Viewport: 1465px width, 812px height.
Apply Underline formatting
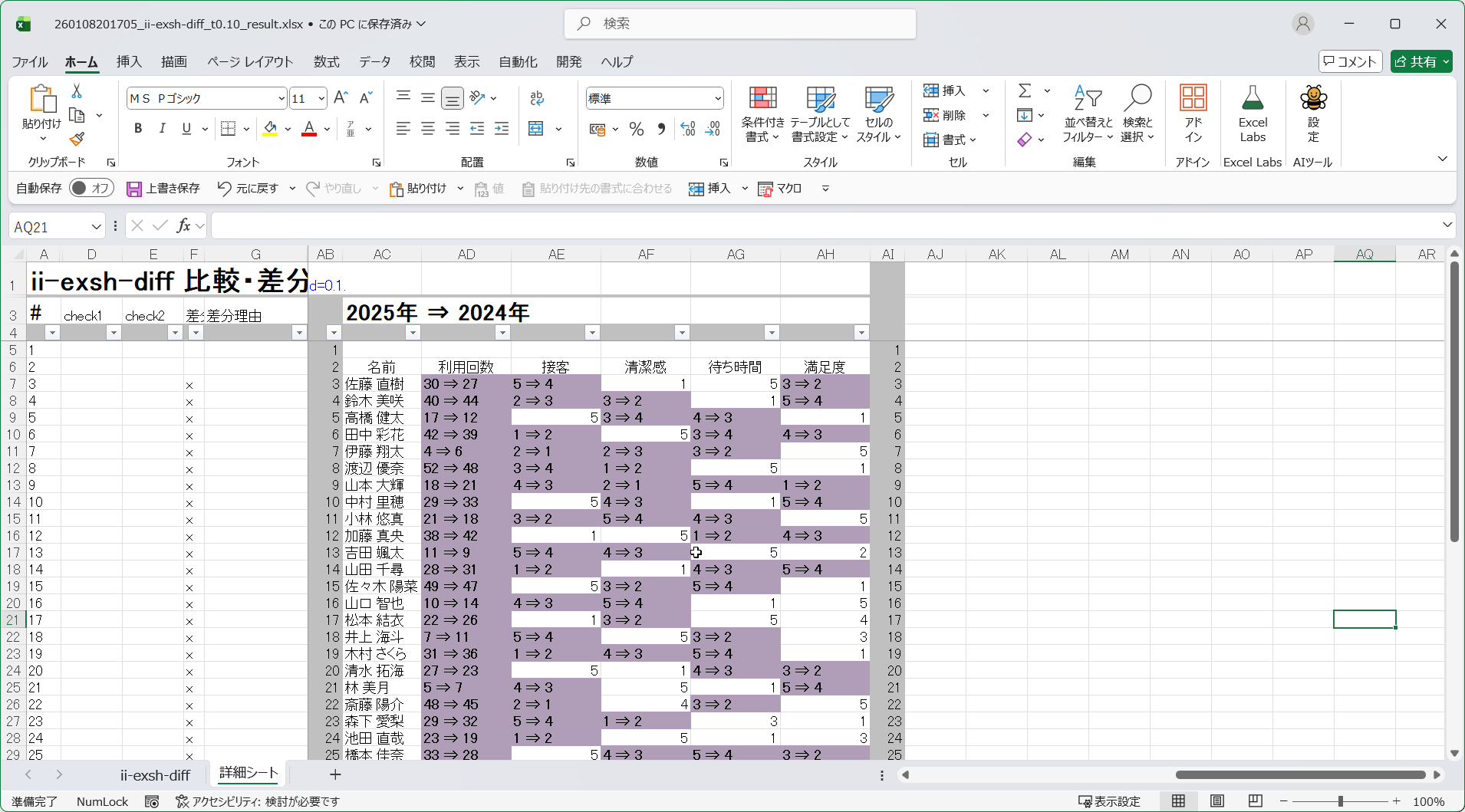186,129
